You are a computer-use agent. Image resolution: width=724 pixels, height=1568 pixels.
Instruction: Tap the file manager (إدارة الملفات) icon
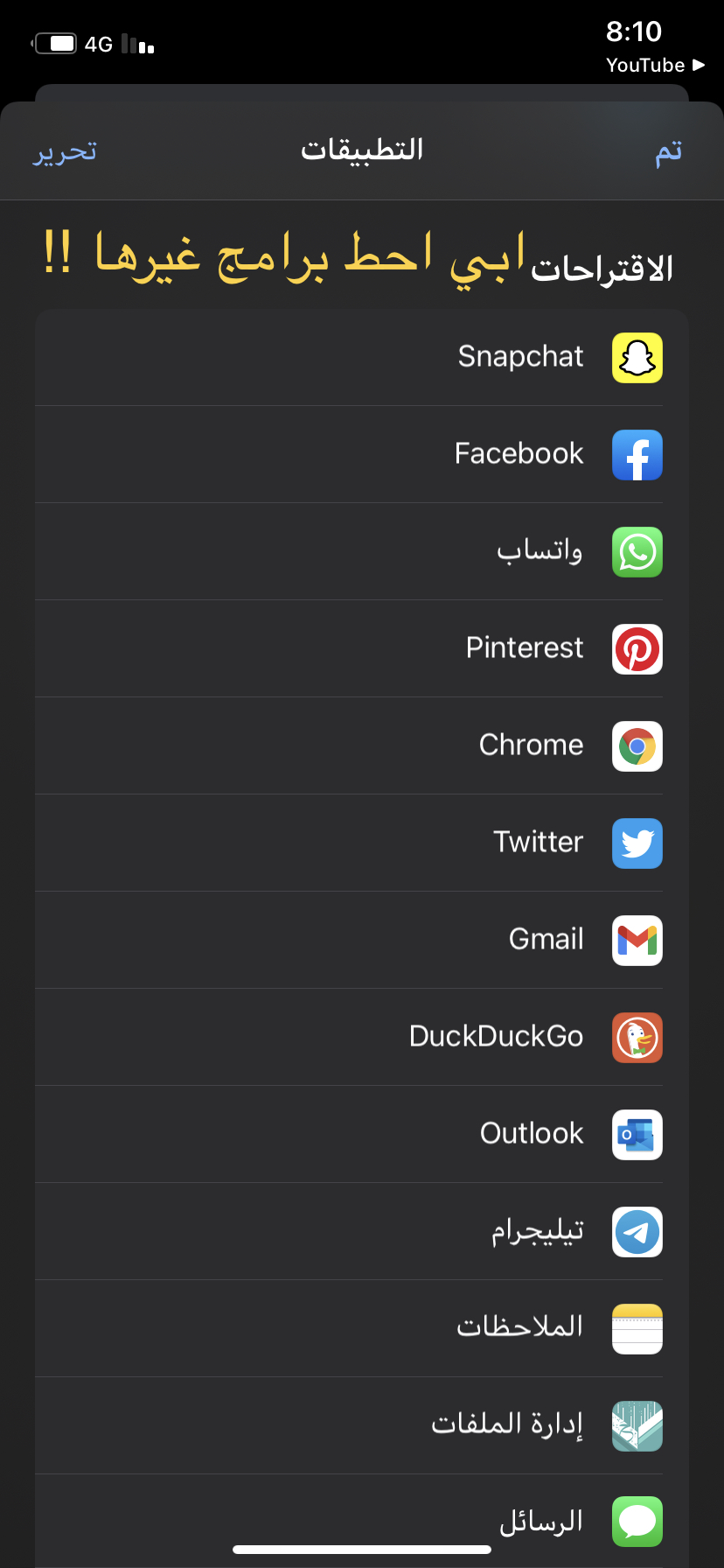[637, 1426]
